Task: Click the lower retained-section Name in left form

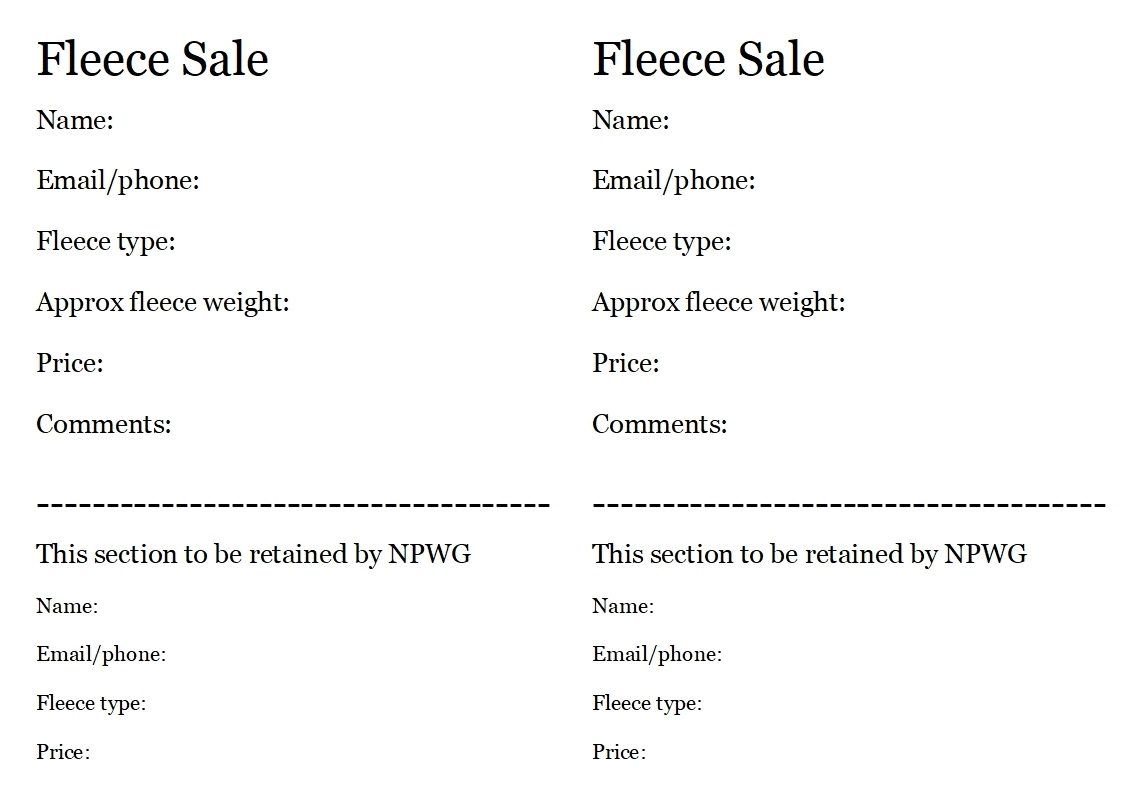Action: pyautogui.click(x=67, y=606)
